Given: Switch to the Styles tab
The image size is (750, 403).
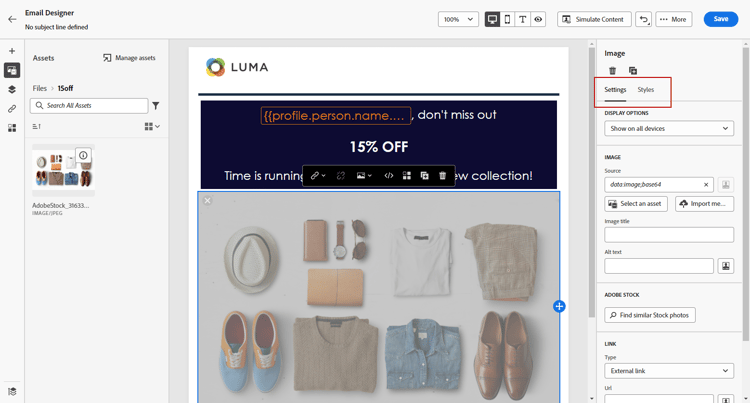Looking at the screenshot, I should pyautogui.click(x=646, y=90).
